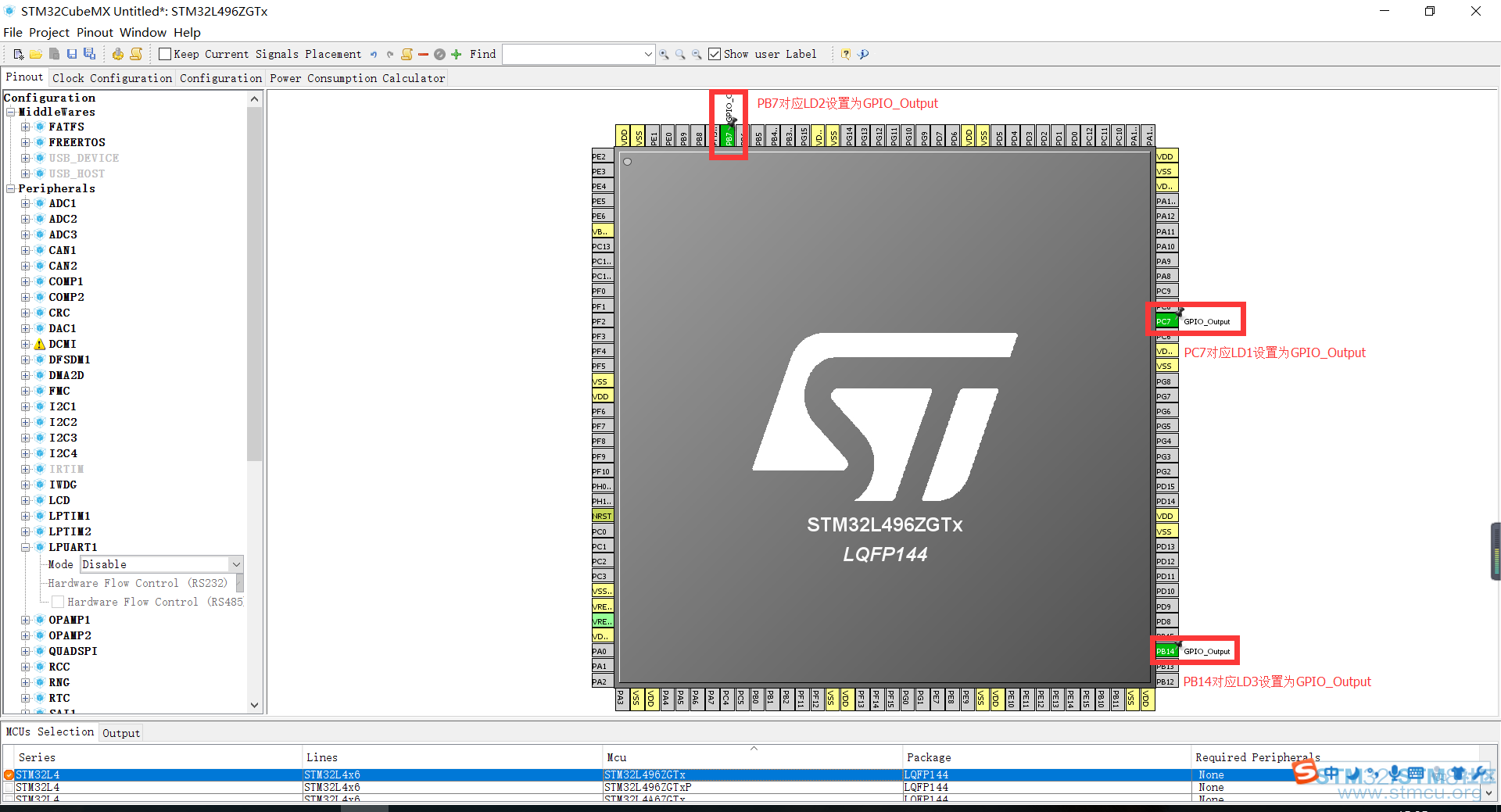
Task: Switch to the Output tab
Action: click(121, 733)
